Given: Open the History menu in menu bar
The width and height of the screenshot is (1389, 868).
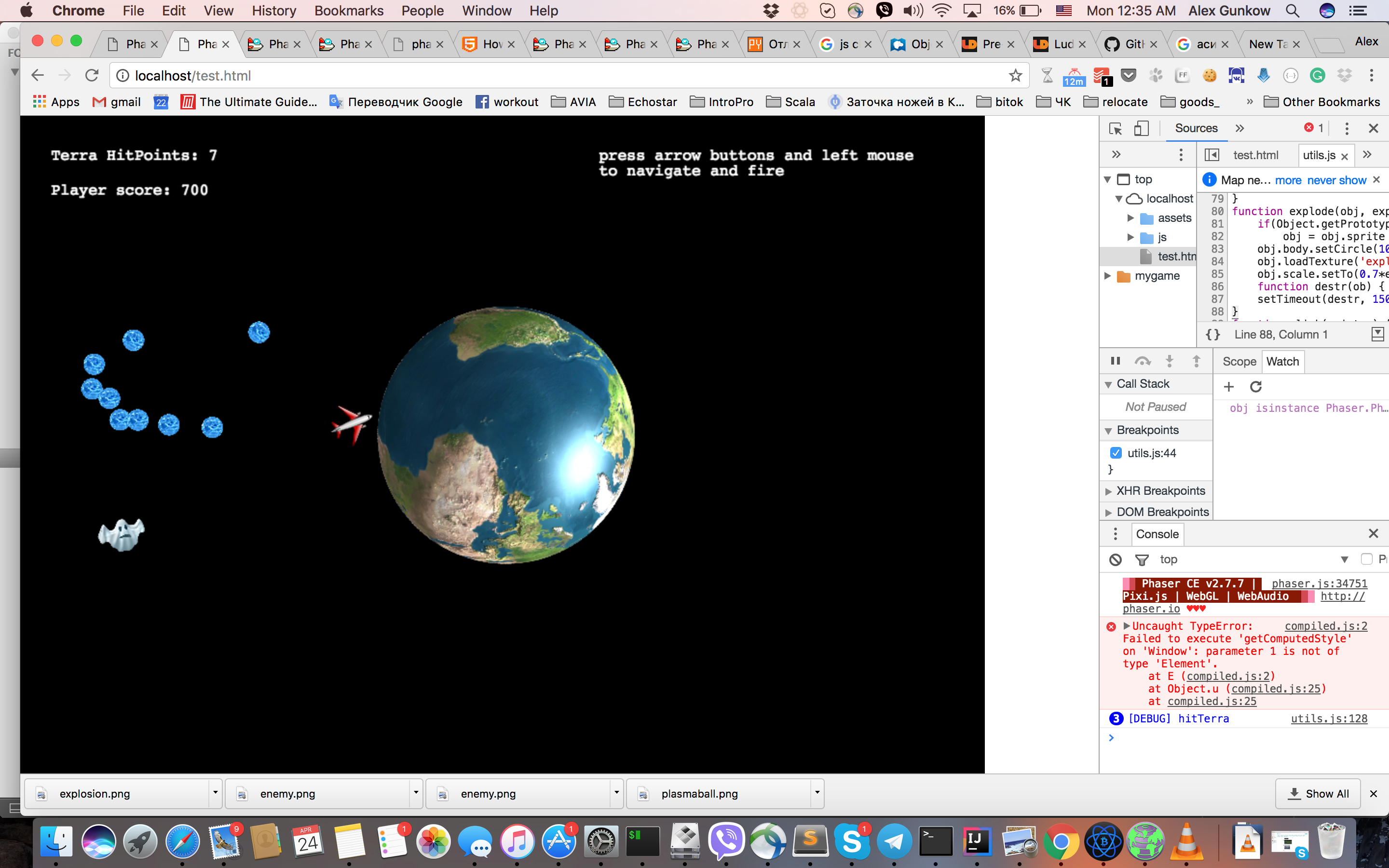Looking at the screenshot, I should point(274,10).
